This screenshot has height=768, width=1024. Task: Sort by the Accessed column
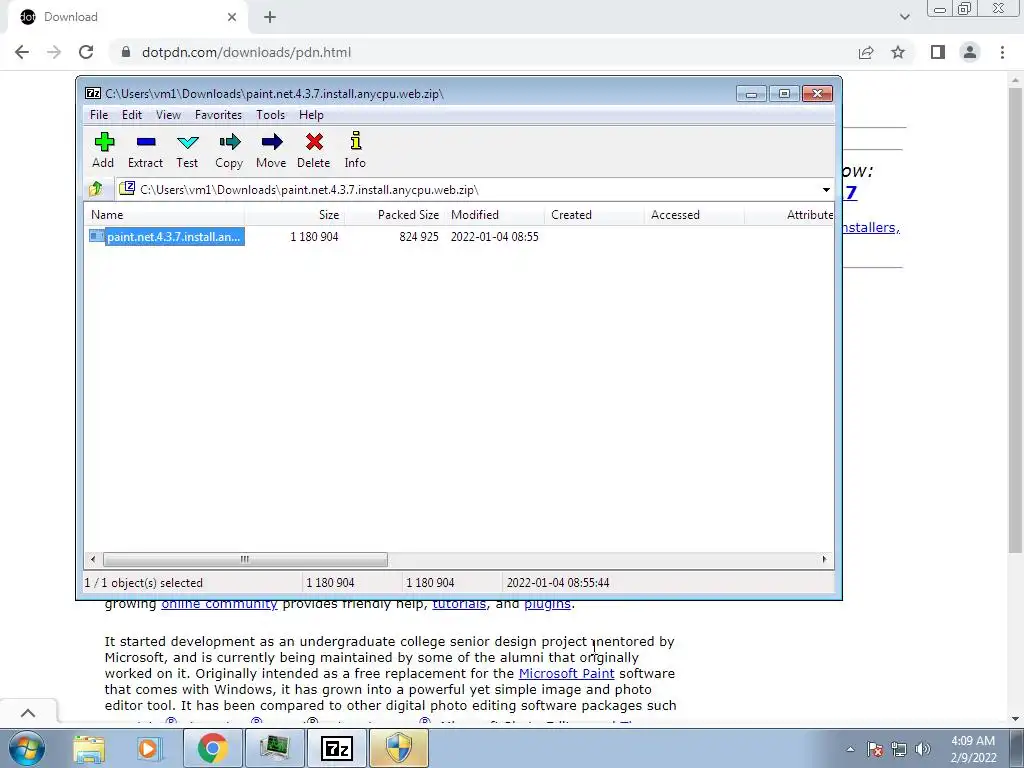694,215
